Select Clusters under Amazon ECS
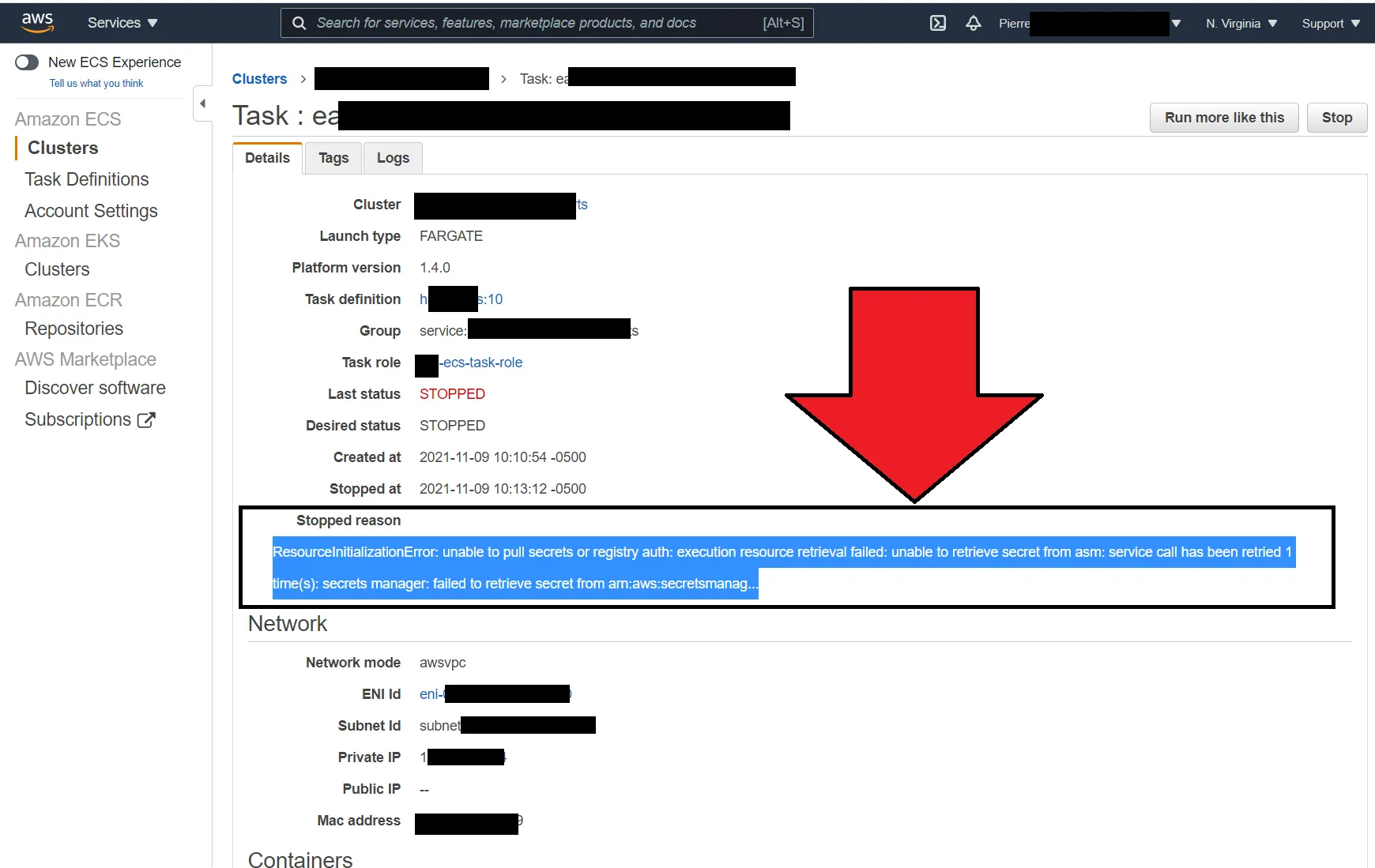The height and width of the screenshot is (868, 1375). (63, 148)
